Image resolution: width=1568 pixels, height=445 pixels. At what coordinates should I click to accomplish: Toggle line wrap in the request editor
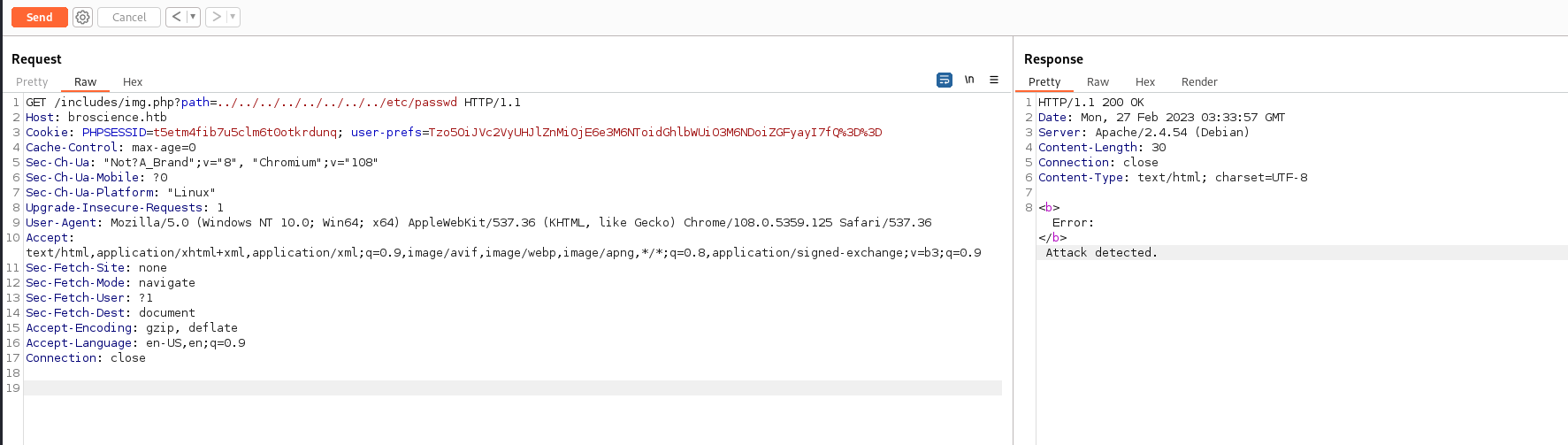(945, 80)
